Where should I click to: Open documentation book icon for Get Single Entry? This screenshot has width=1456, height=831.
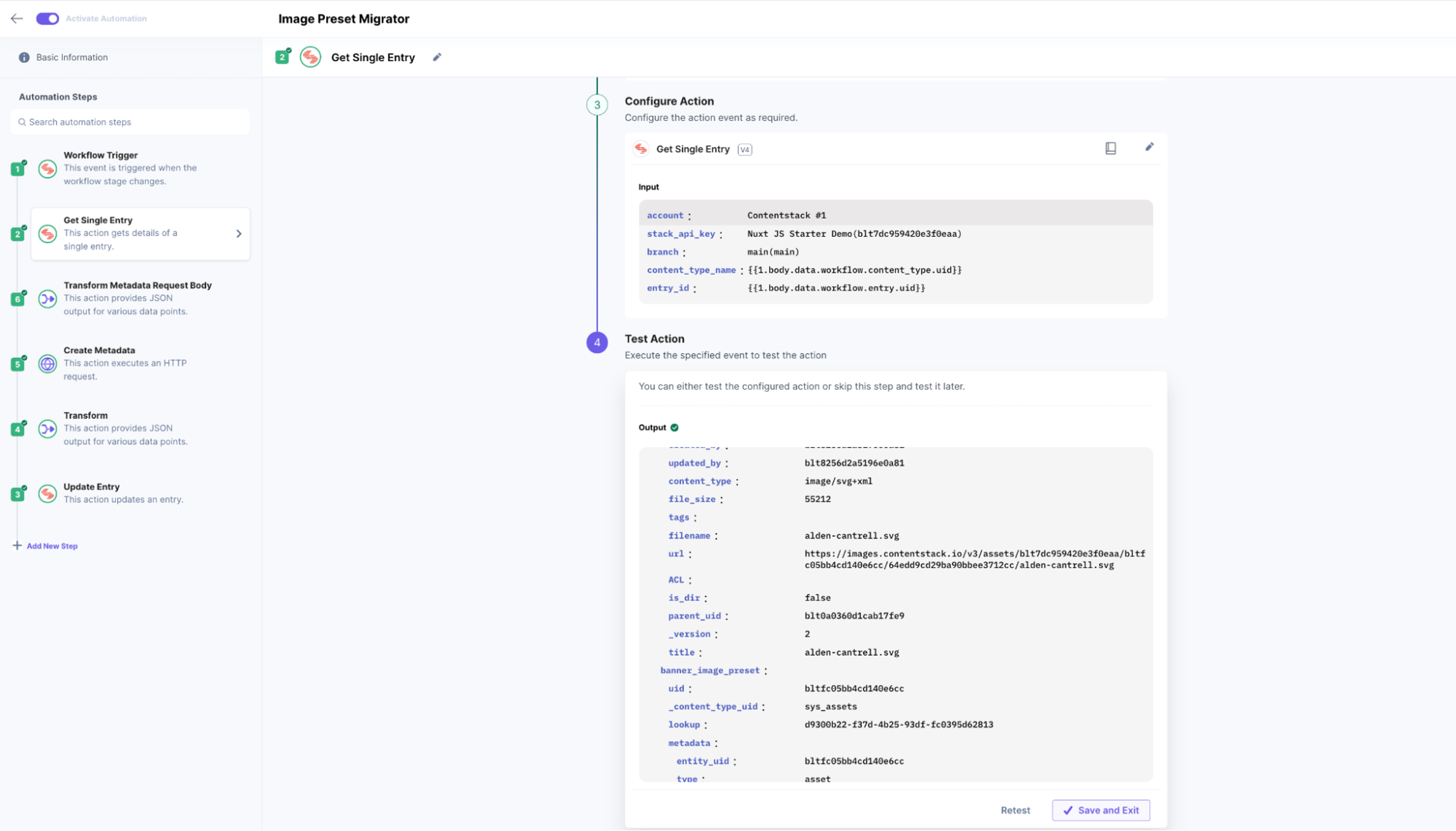coord(1110,148)
